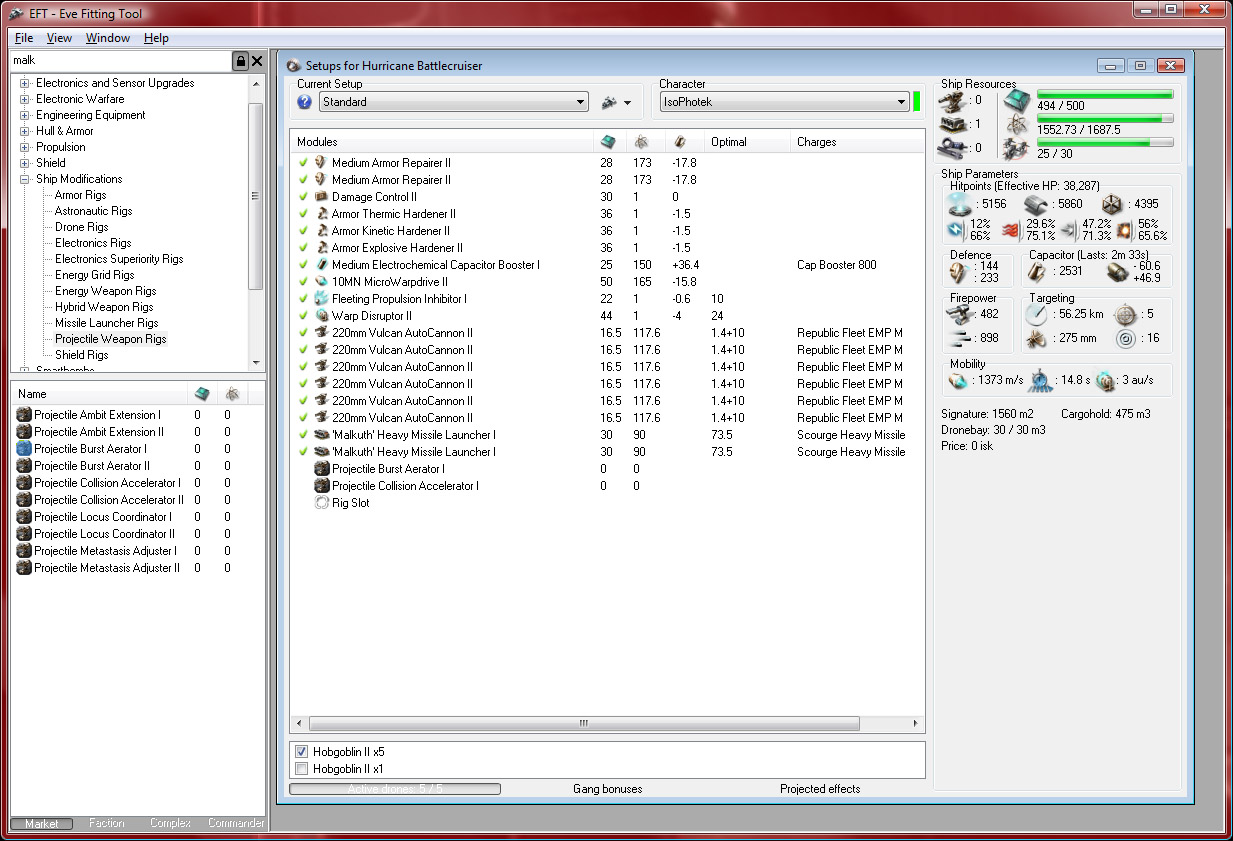Expand the Propulsion tree node
The width and height of the screenshot is (1233, 841).
[x=25, y=147]
